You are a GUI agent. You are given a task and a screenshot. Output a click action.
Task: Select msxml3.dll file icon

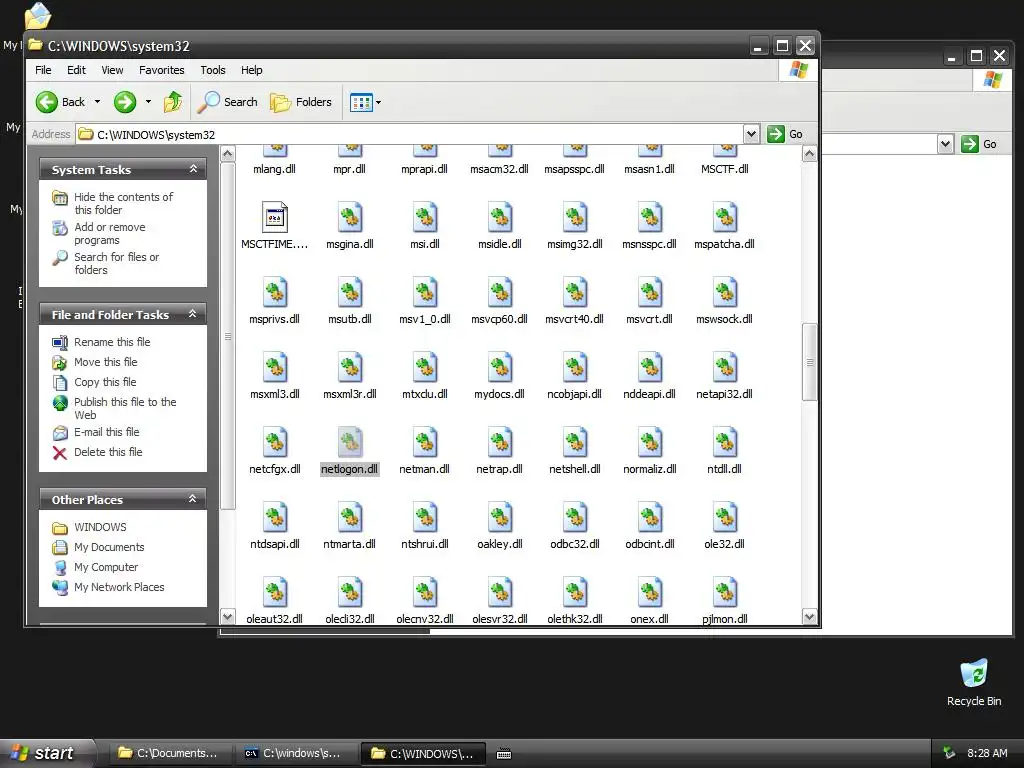(274, 368)
